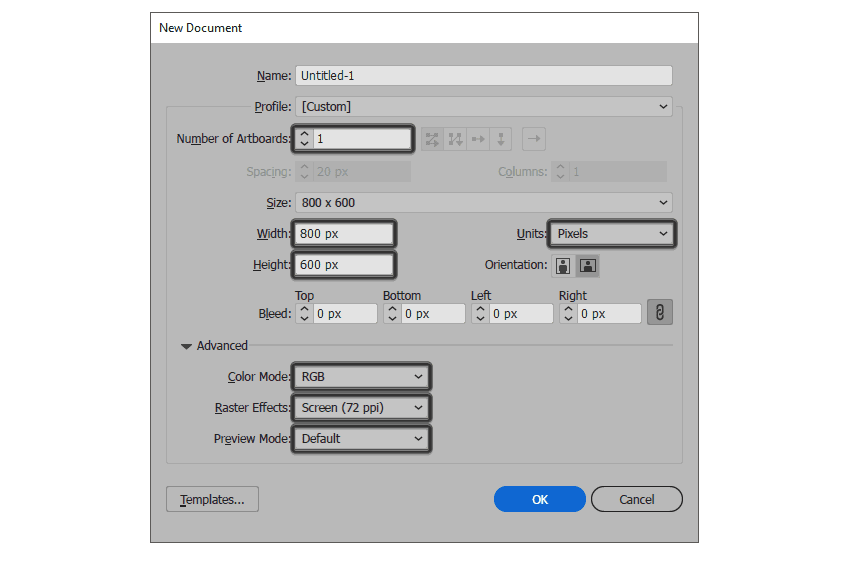Screen dimensions: 850x578
Task: Click the Left bleed stepper arrows
Action: point(480,313)
